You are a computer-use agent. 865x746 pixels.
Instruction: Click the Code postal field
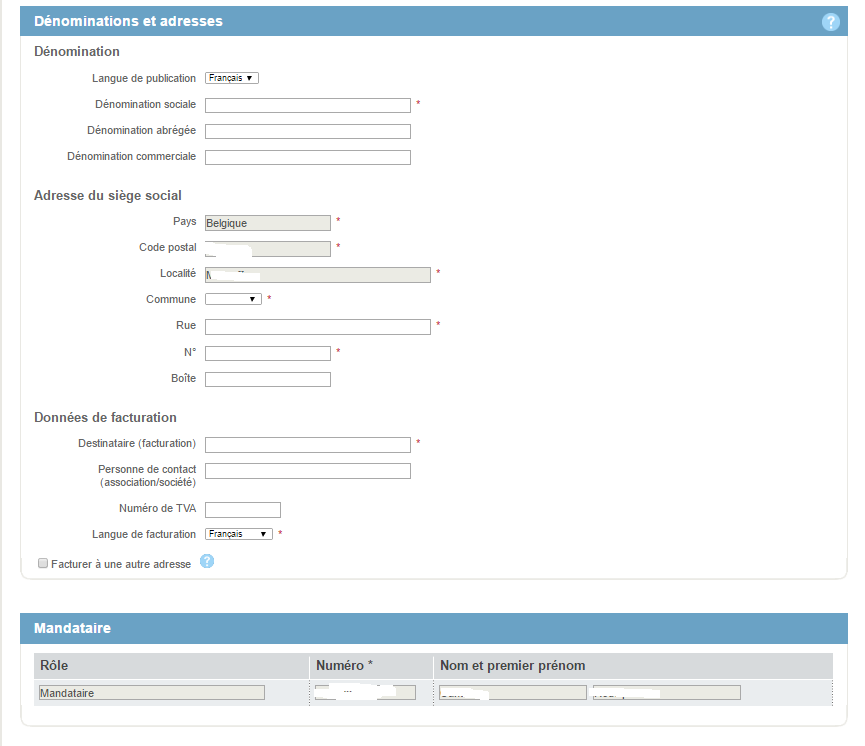tap(267, 249)
